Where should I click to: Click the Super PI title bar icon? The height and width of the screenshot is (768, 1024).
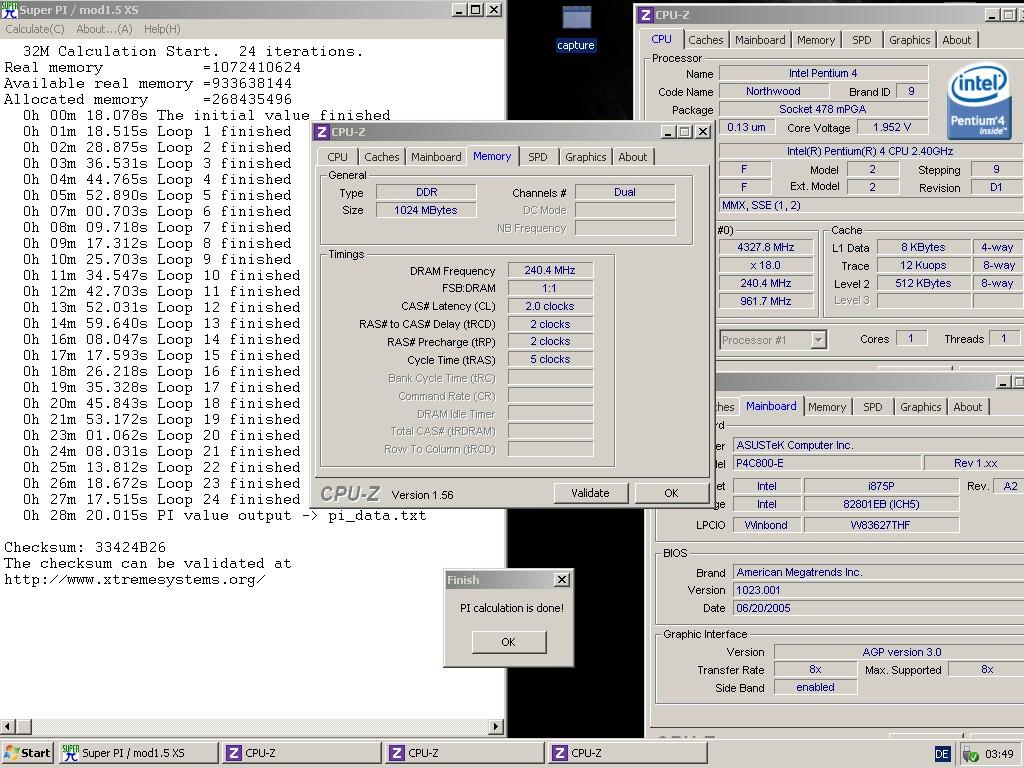point(10,10)
